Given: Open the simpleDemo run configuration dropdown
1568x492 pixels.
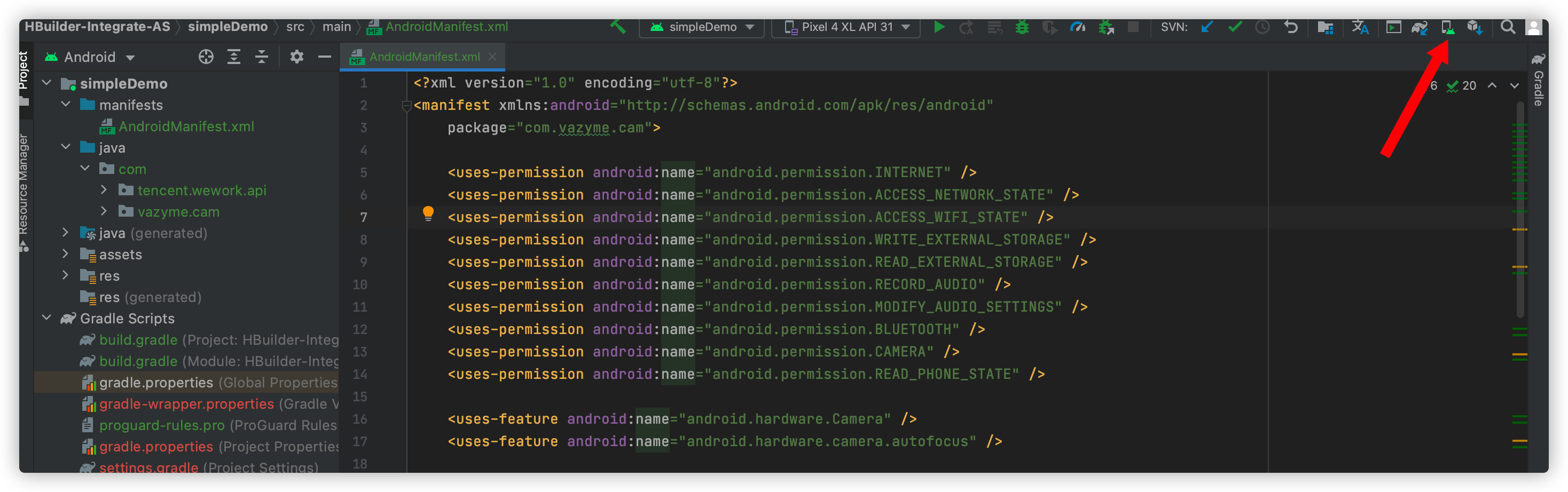Looking at the screenshot, I should point(702,27).
